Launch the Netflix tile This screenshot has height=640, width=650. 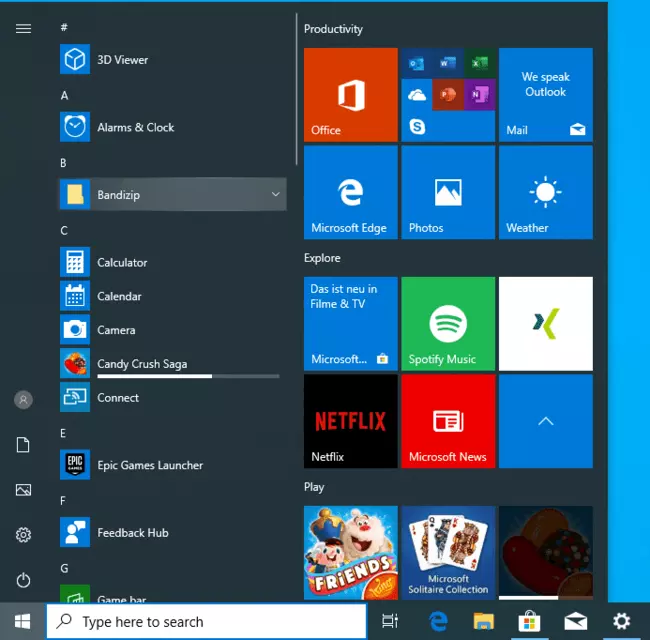tap(350, 421)
